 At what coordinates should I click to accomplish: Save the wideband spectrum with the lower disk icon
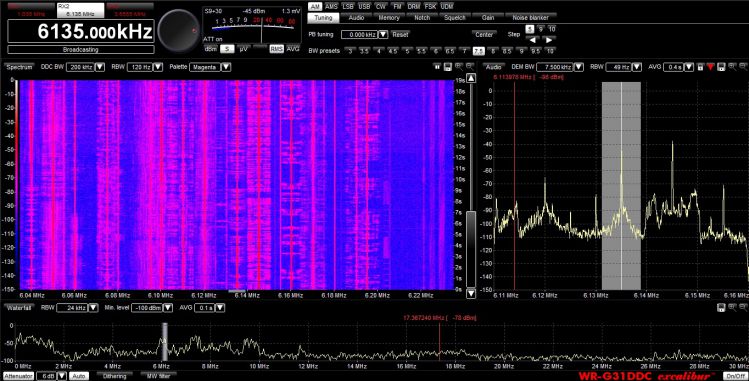(721, 308)
